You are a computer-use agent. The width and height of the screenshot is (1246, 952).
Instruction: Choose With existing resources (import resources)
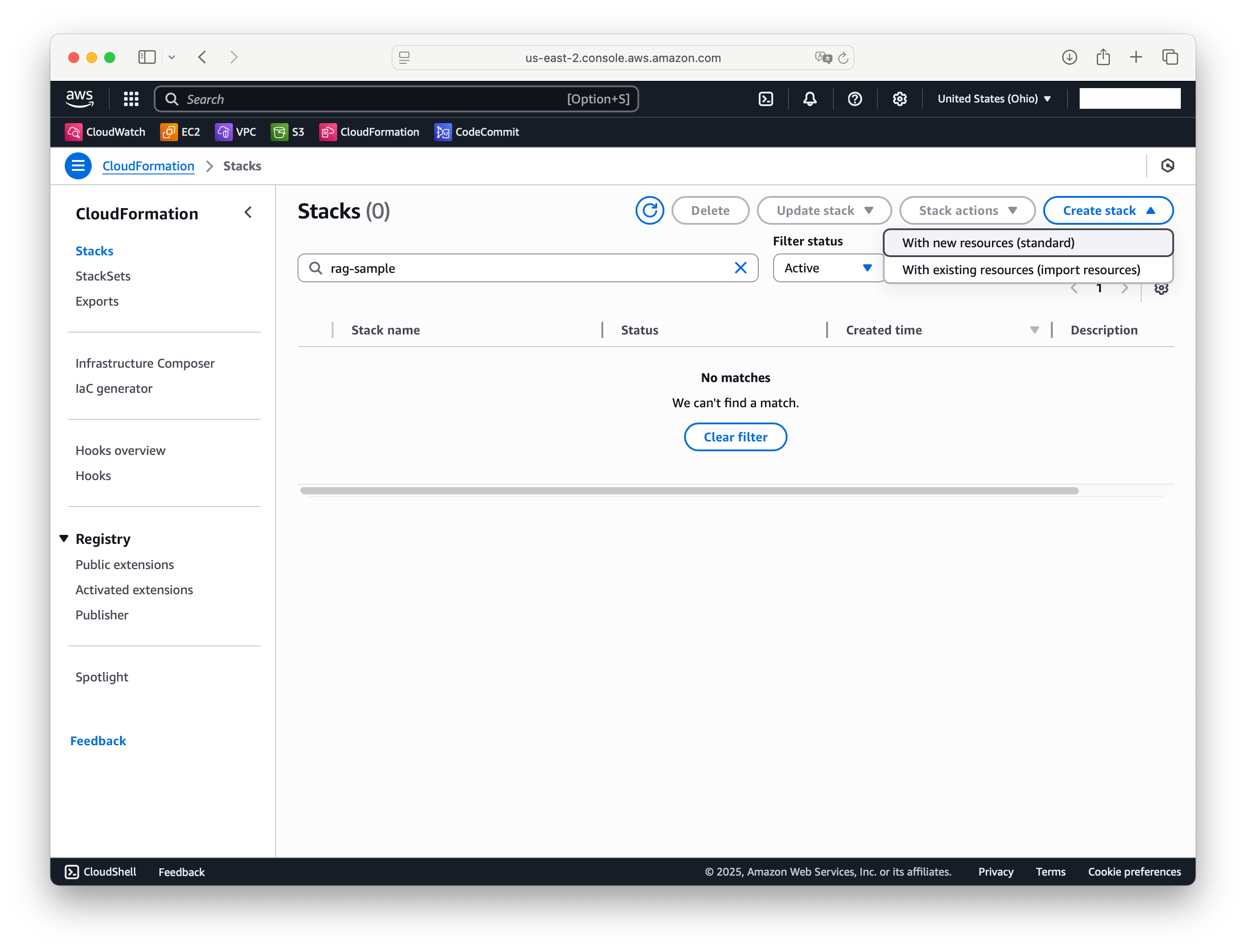click(x=1027, y=270)
